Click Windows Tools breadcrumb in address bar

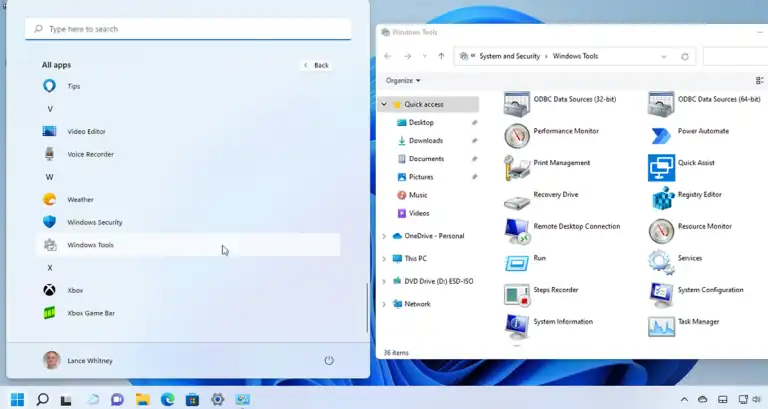(575, 56)
